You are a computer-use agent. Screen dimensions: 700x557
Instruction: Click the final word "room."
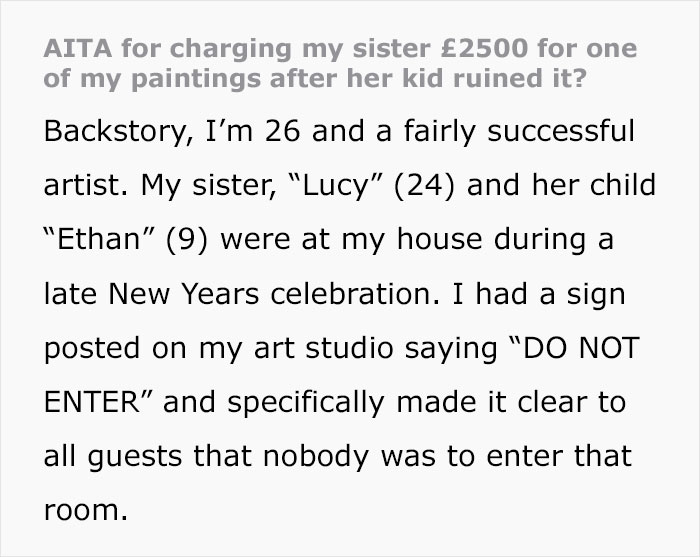tap(86, 512)
